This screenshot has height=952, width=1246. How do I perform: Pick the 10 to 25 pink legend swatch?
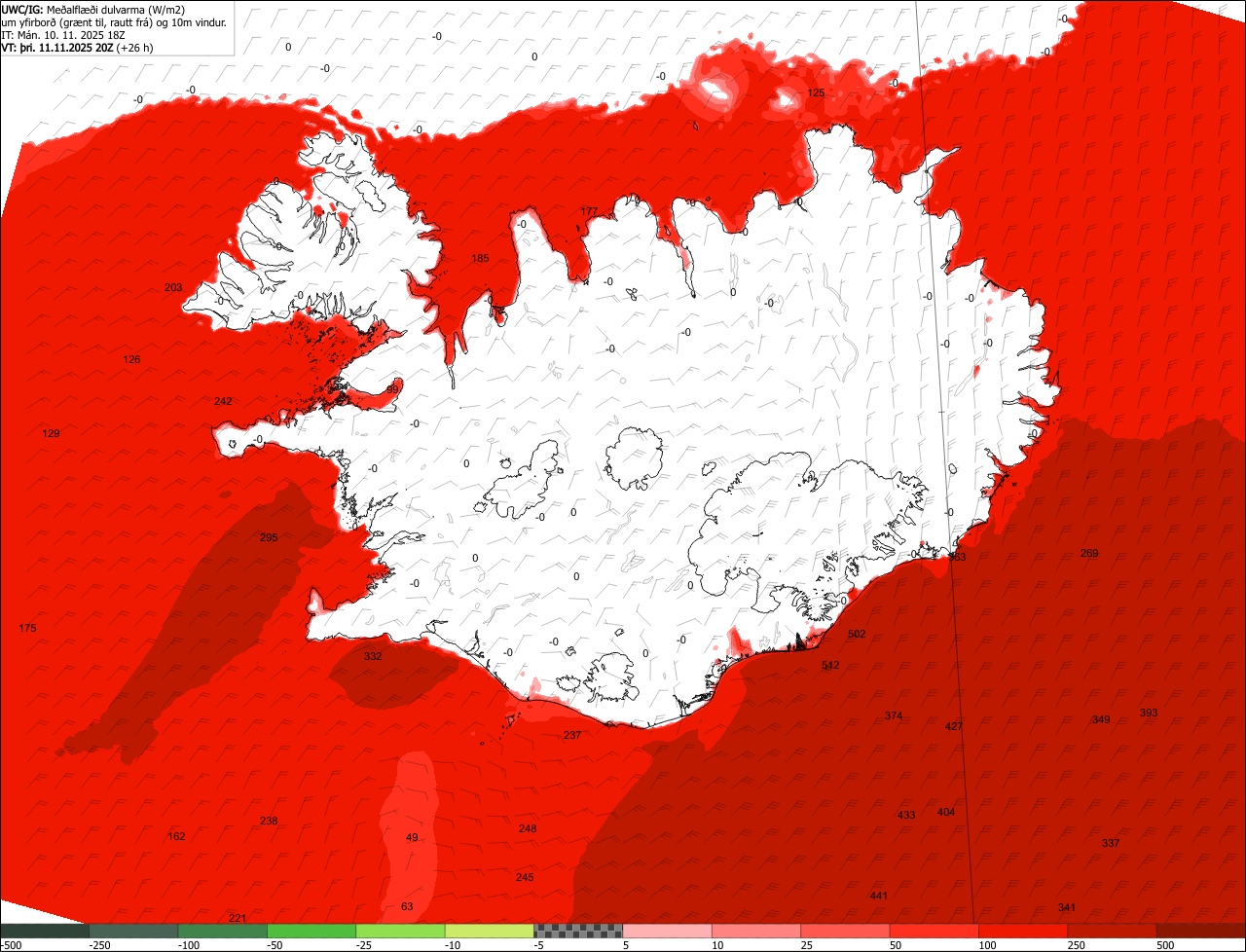(x=756, y=931)
